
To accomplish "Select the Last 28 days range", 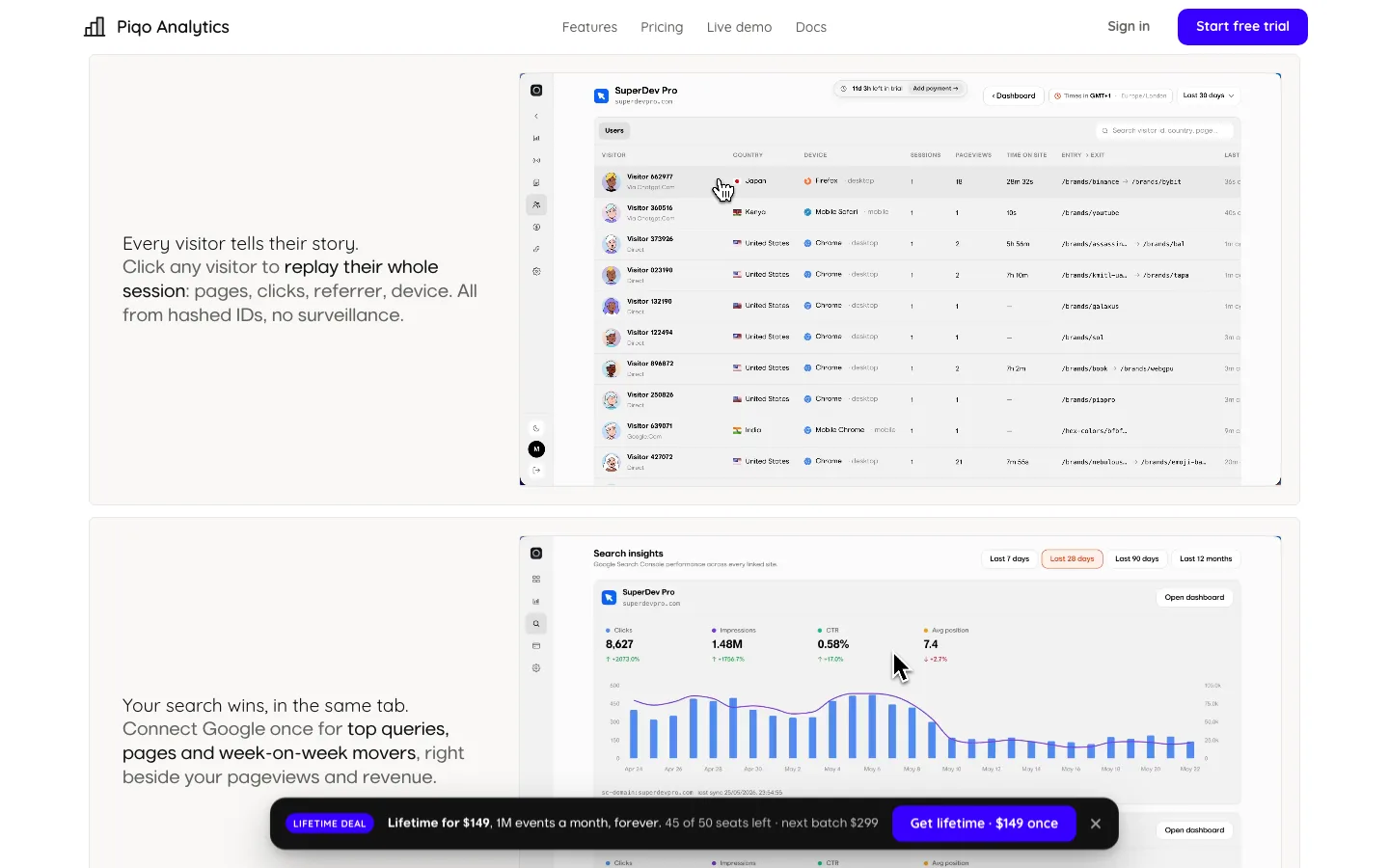I will point(1073,559).
